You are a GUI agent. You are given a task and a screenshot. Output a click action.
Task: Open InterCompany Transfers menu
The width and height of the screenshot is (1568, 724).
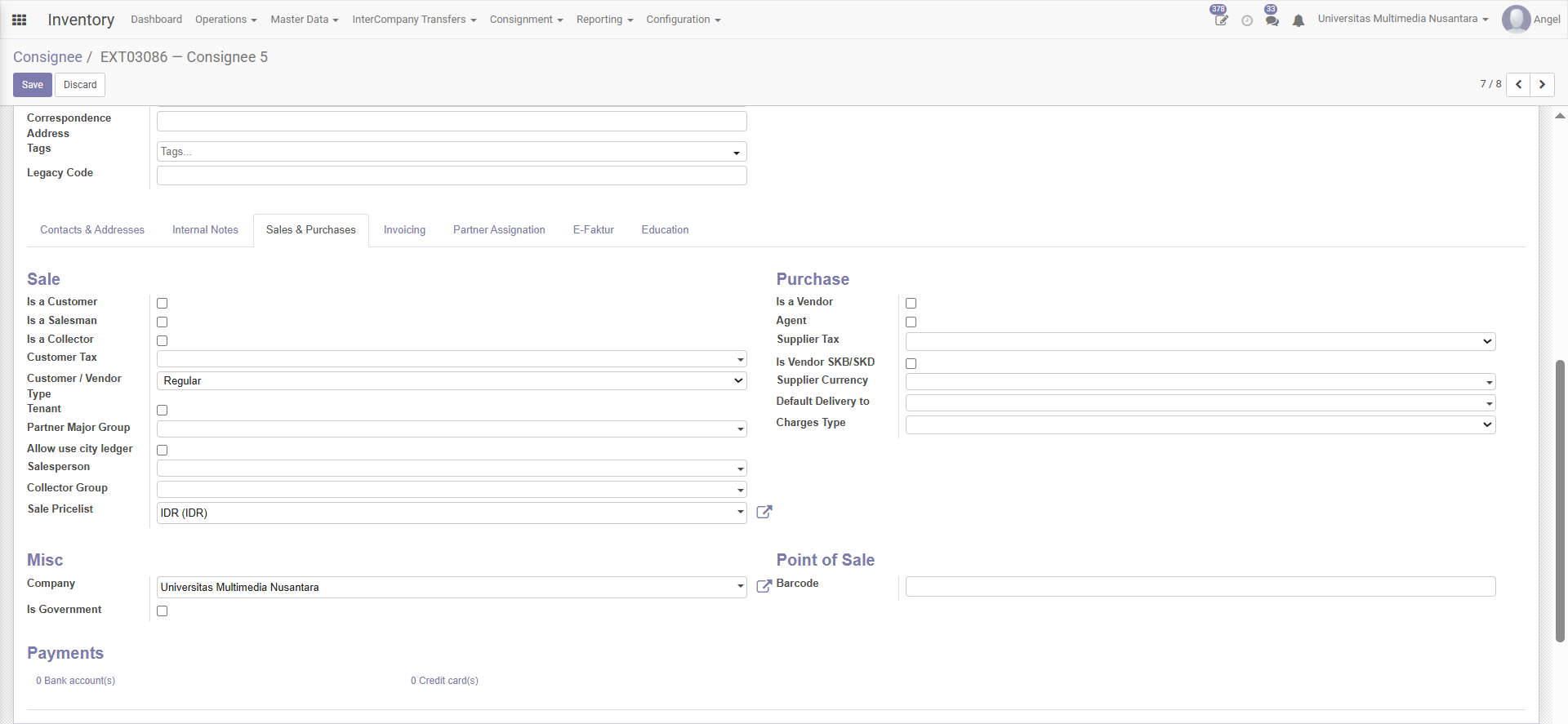pos(414,20)
